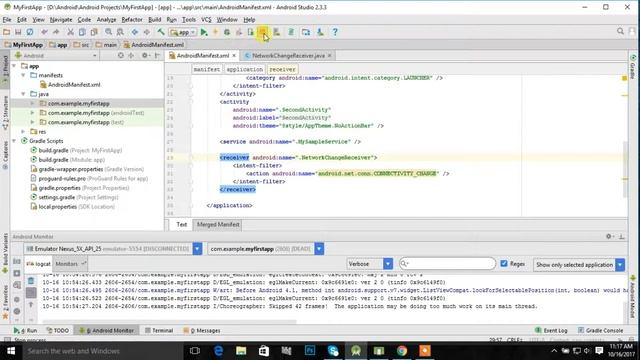The height and width of the screenshot is (360, 640).
Task: Open the Project Structure icon
Action: click(x=306, y=32)
